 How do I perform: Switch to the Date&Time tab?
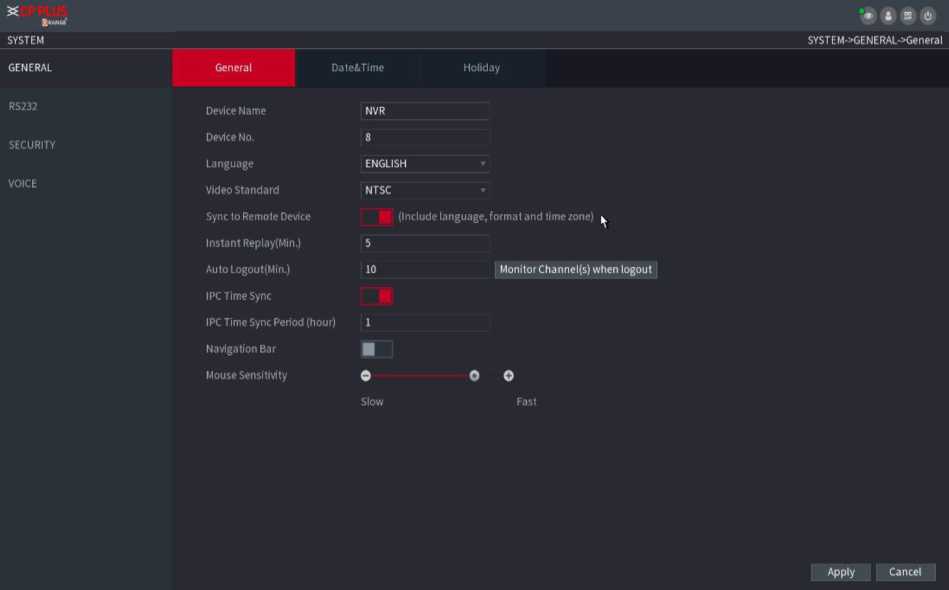[357, 68]
